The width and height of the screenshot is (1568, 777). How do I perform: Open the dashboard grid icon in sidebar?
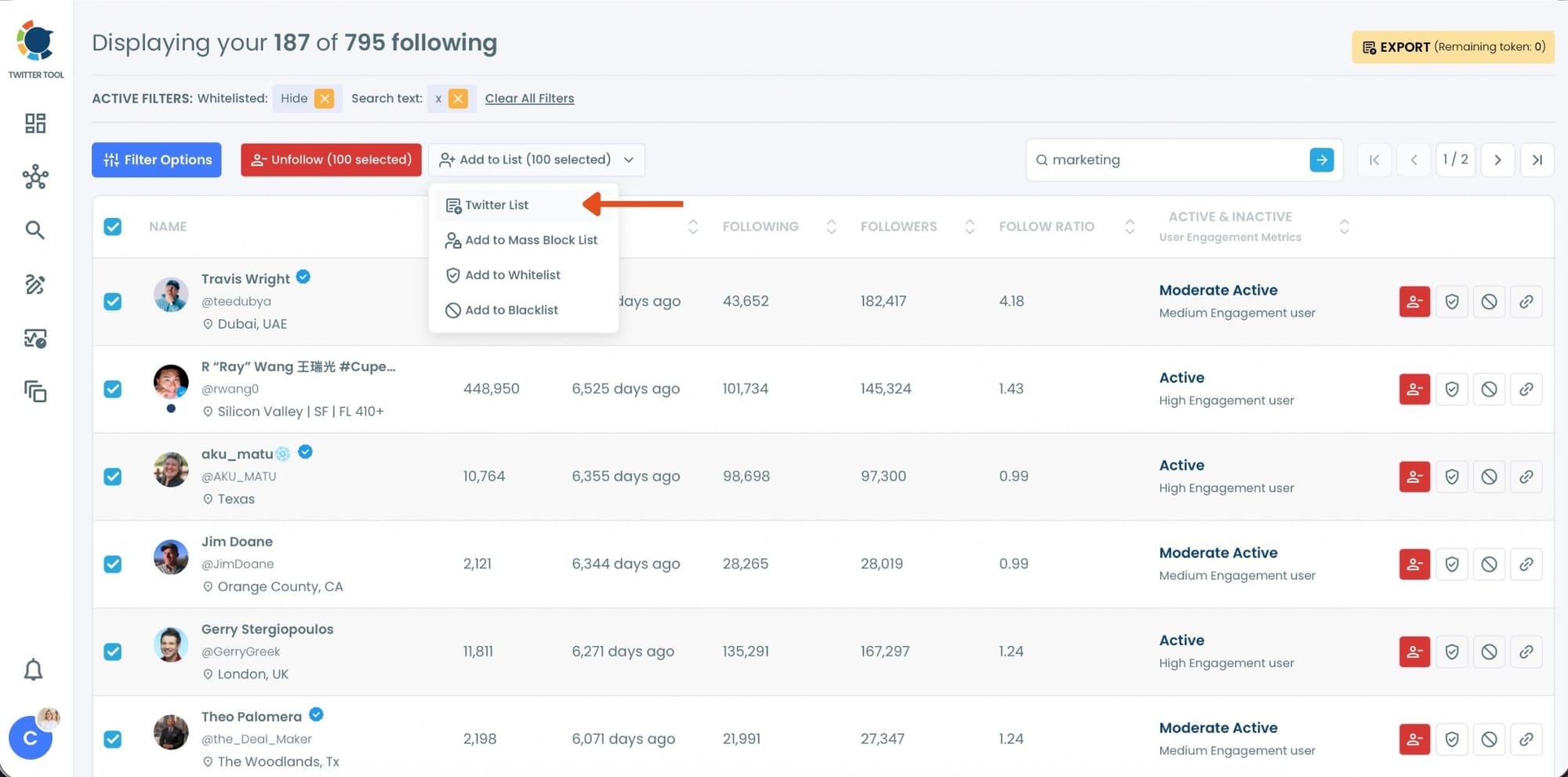point(35,123)
